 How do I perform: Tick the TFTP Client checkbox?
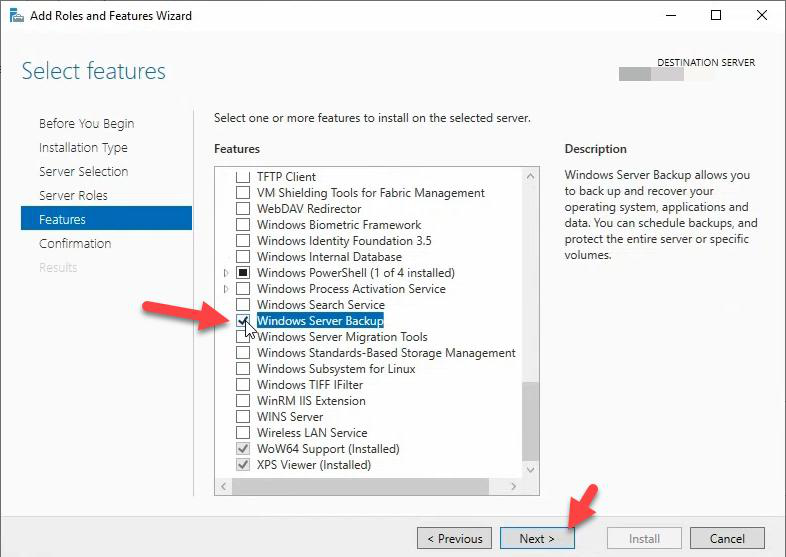tap(243, 176)
